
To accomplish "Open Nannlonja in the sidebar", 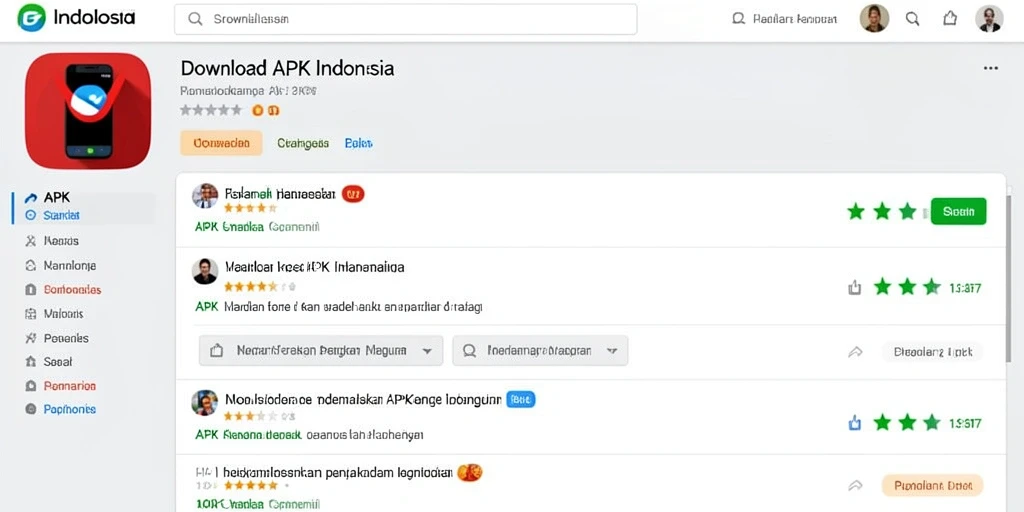I will 70,266.
